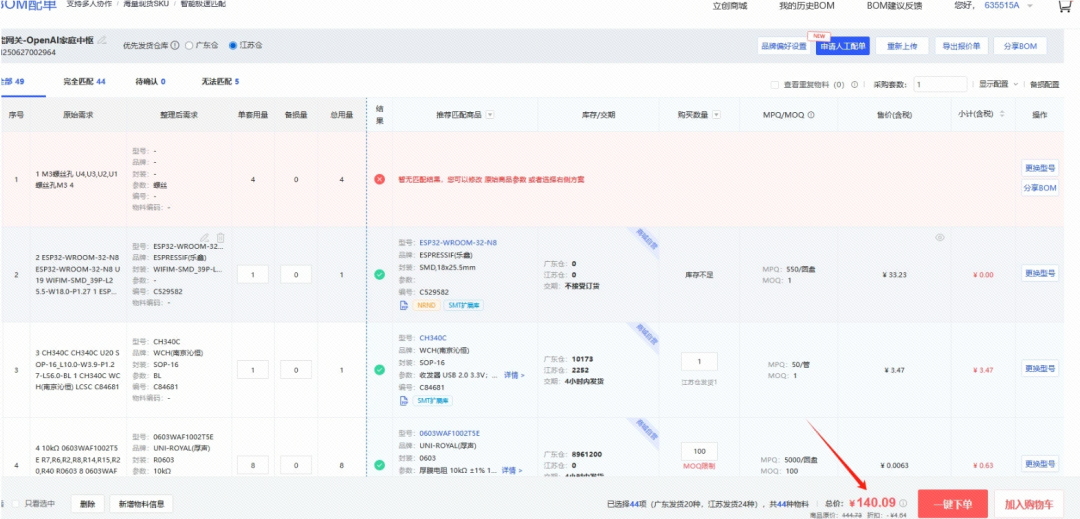
Task: Click the edit pencil beside the BOM title
Action: click(102, 39)
